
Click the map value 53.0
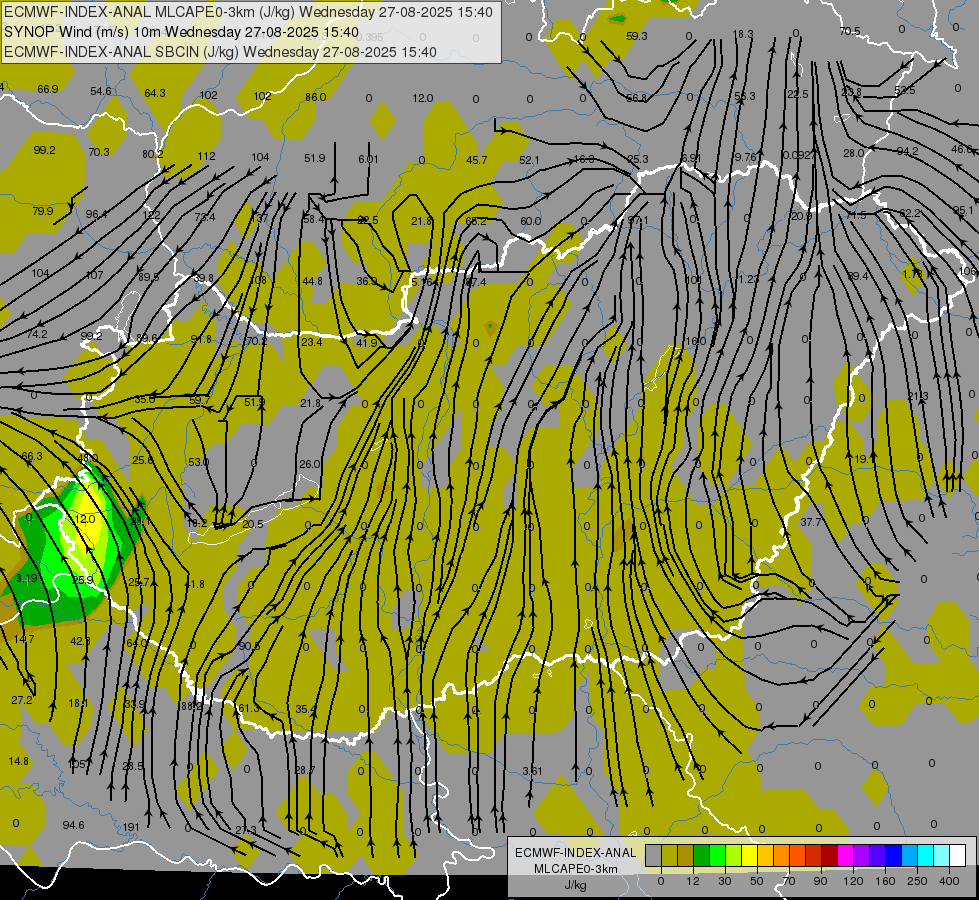point(199,462)
